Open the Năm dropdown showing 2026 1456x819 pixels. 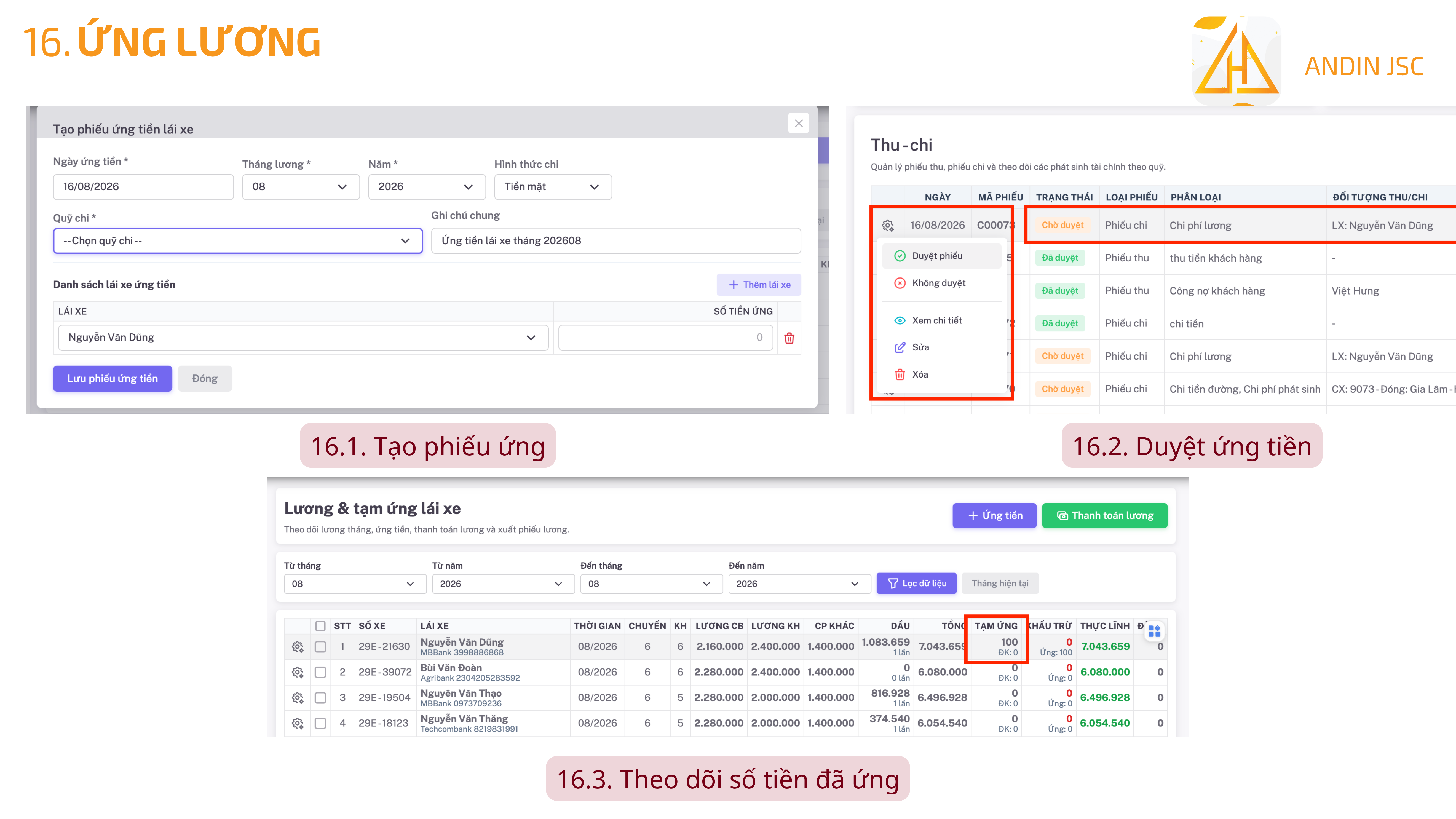[x=427, y=186]
